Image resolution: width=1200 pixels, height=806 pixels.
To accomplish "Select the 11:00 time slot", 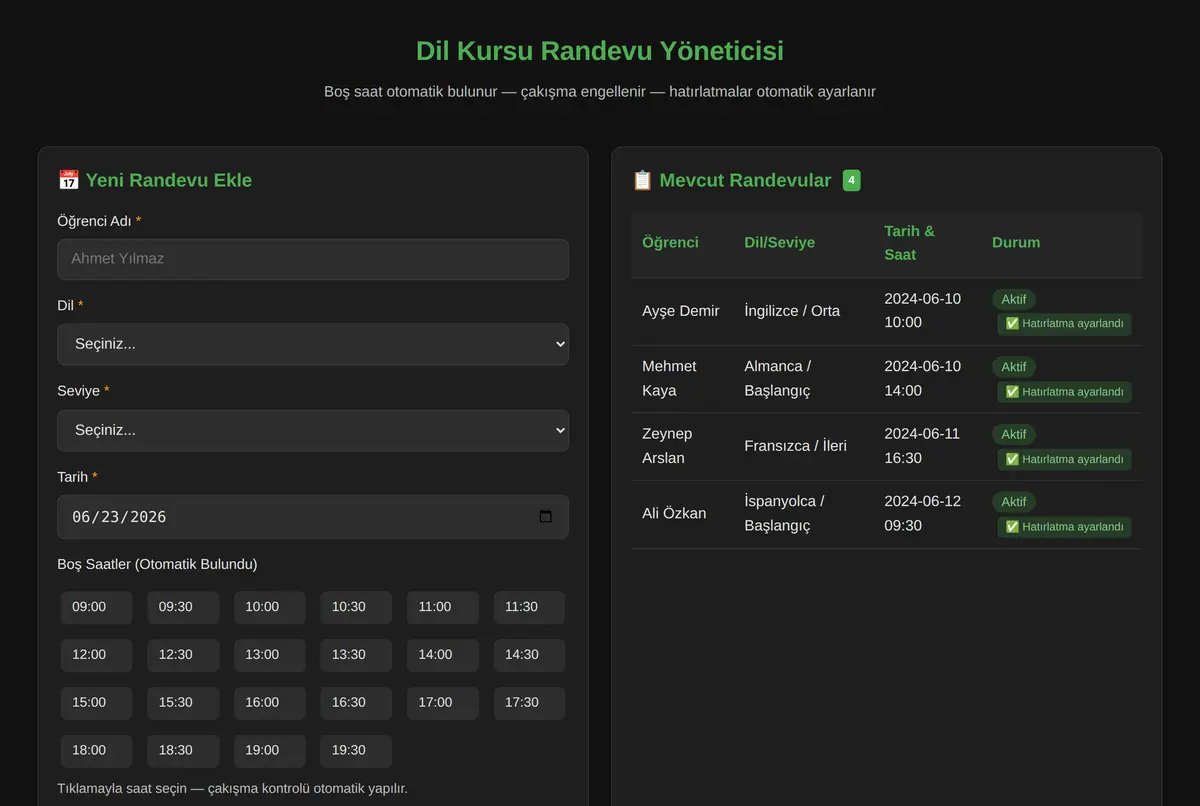I will (442, 607).
